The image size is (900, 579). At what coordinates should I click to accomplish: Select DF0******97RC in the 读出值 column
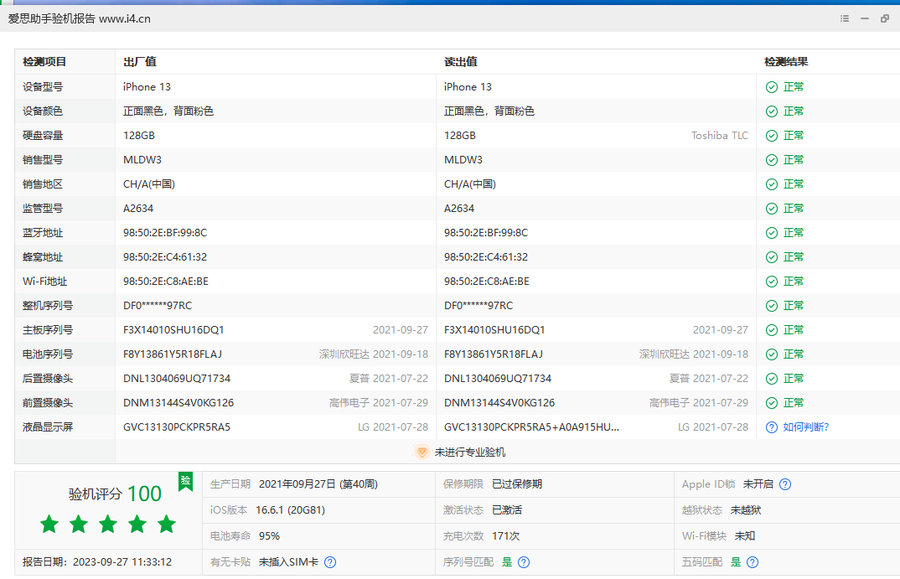(x=479, y=306)
